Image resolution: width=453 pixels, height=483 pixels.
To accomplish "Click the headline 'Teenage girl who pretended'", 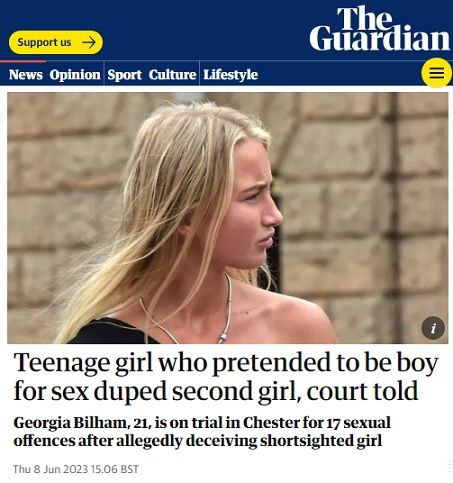I will [x=226, y=376].
